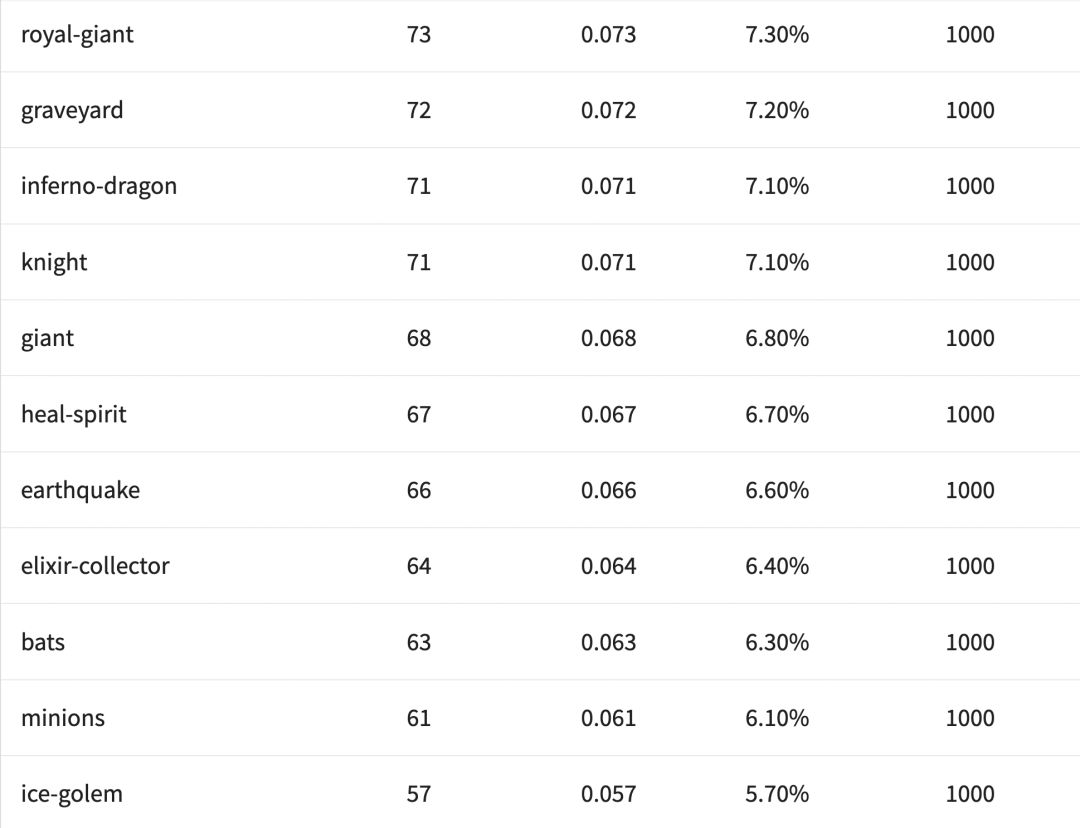Click the ice-golem card name

(x=72, y=794)
